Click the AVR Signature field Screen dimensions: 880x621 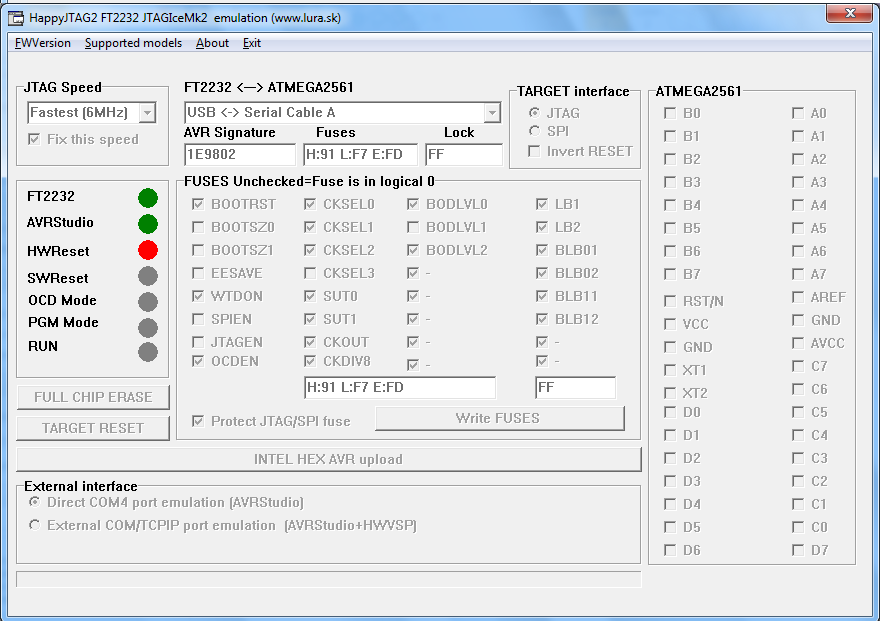pyautogui.click(x=240, y=155)
